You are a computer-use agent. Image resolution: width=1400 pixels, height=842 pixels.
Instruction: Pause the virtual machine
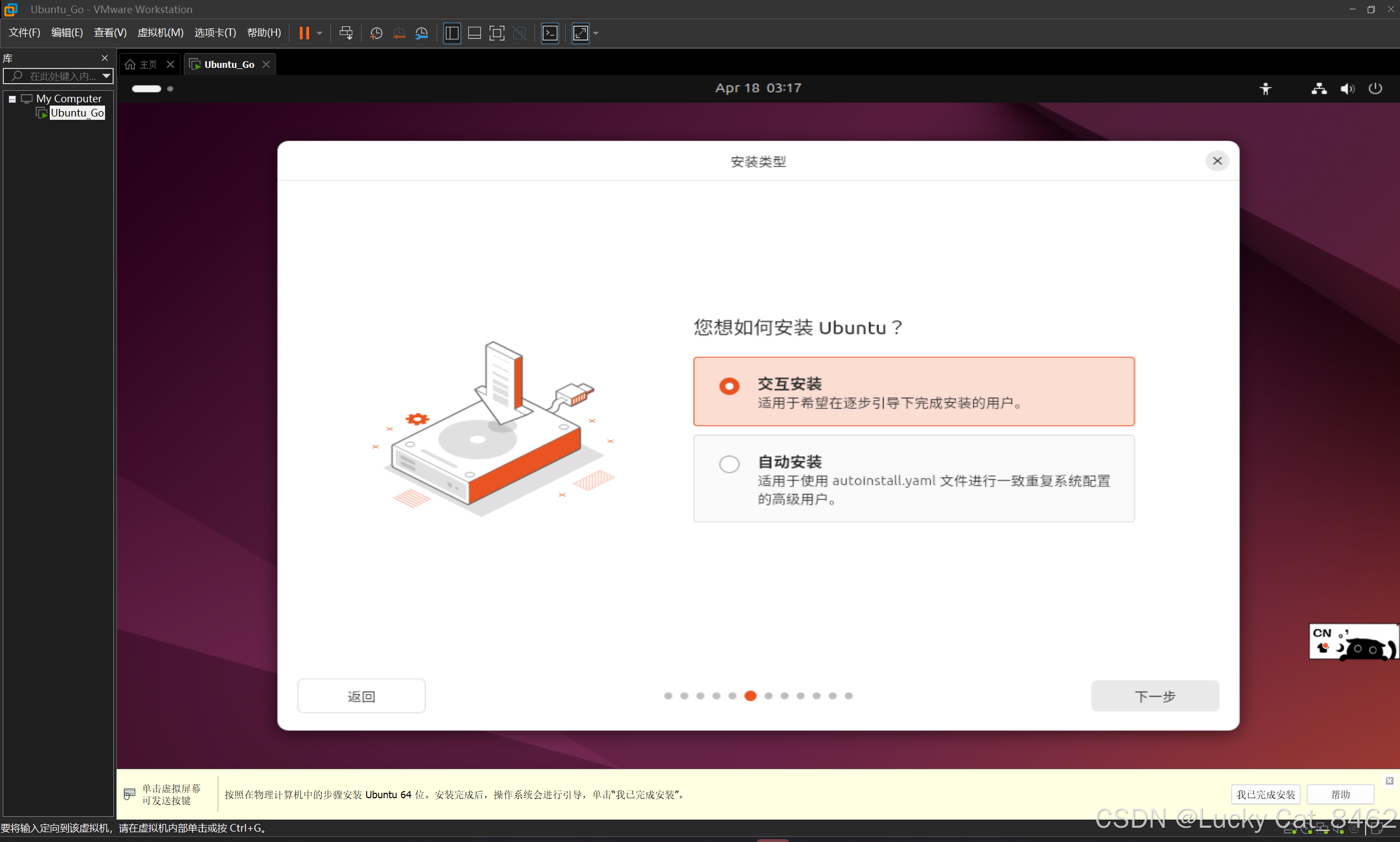[304, 33]
